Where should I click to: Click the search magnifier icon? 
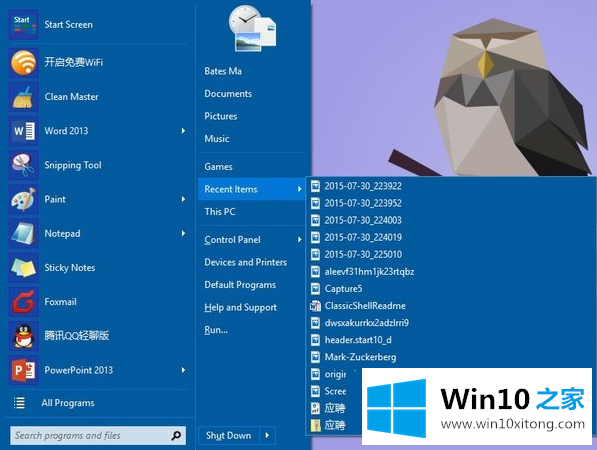pos(176,436)
